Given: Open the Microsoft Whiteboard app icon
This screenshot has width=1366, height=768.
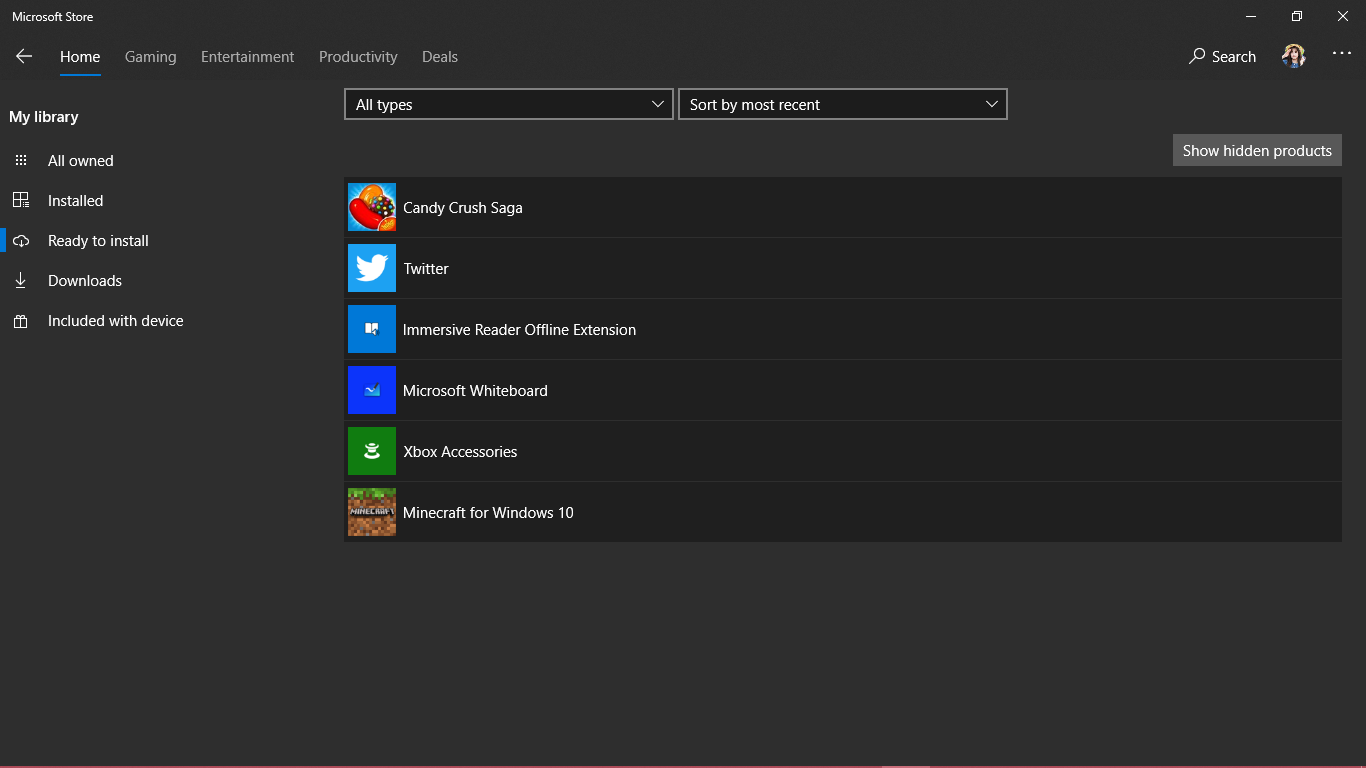Looking at the screenshot, I should point(372,390).
